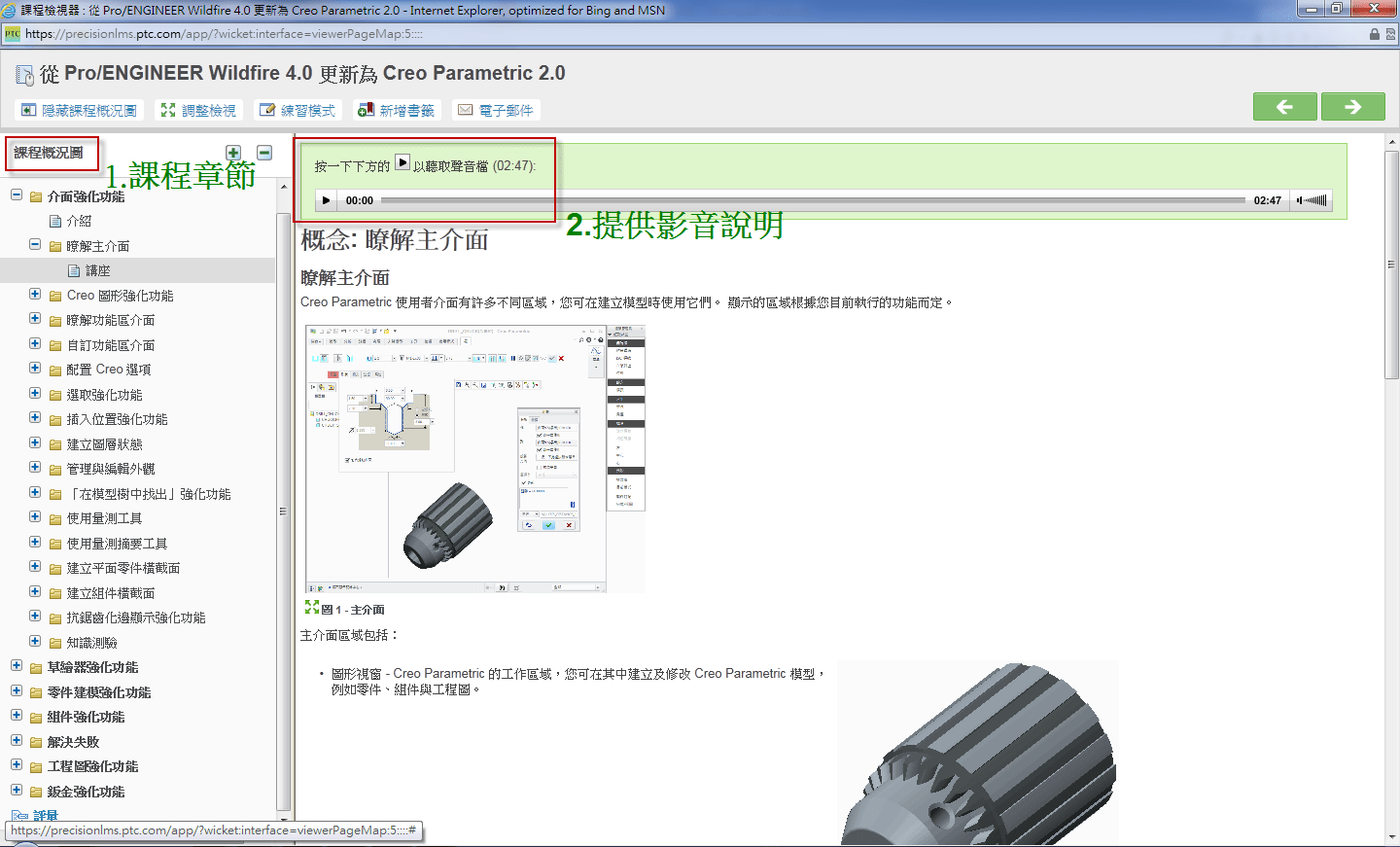Select the 介紹 page in the tree
This screenshot has height=847, width=1400.
pyautogui.click(x=79, y=221)
